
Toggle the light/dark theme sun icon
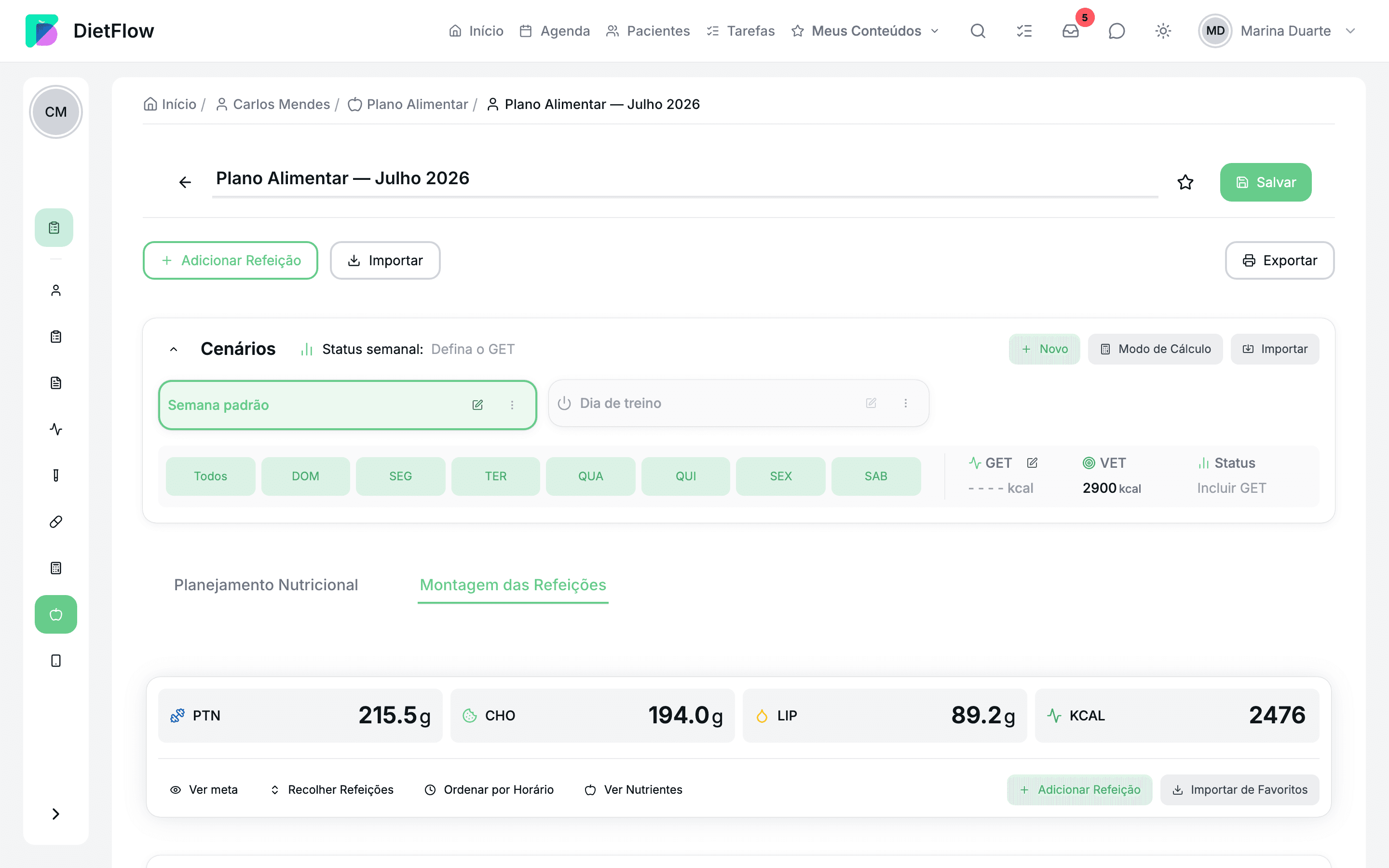(1163, 31)
